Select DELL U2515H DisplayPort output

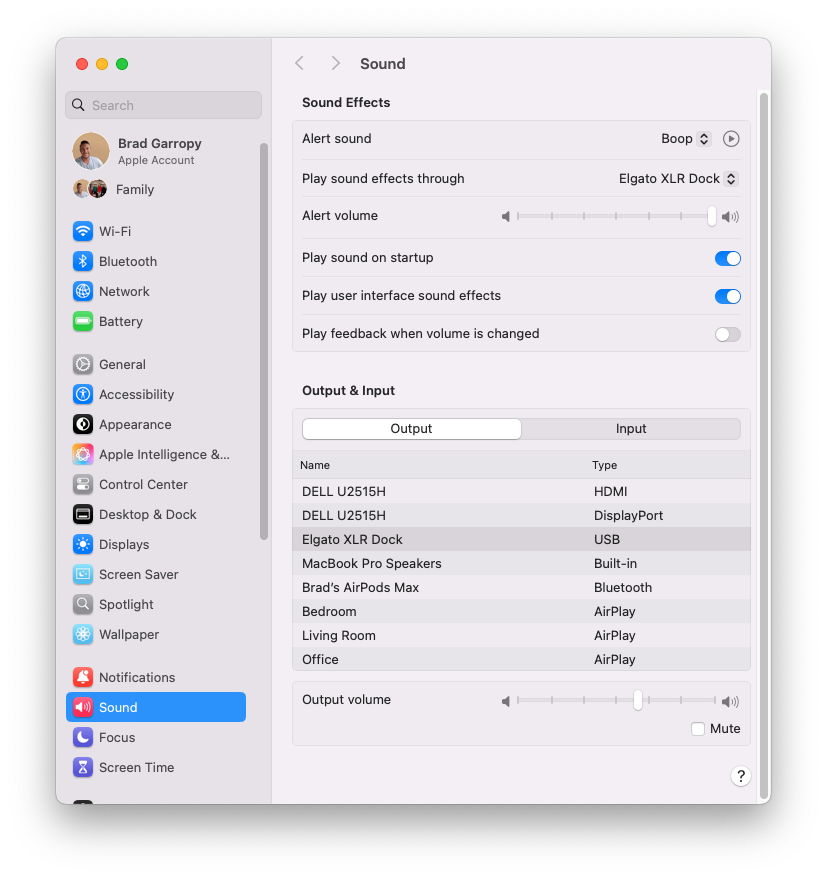point(521,516)
